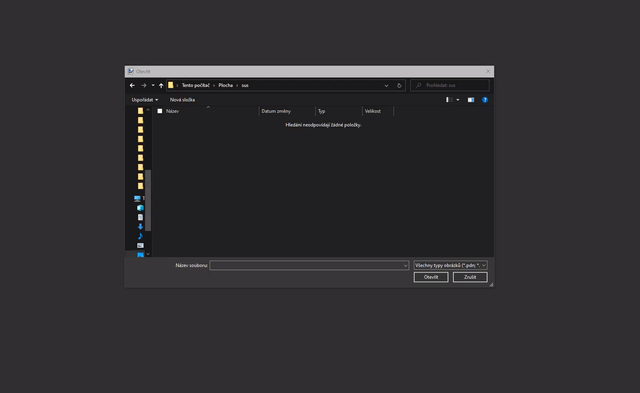Sort by the Velikost column
The height and width of the screenshot is (393, 640).
pos(373,111)
